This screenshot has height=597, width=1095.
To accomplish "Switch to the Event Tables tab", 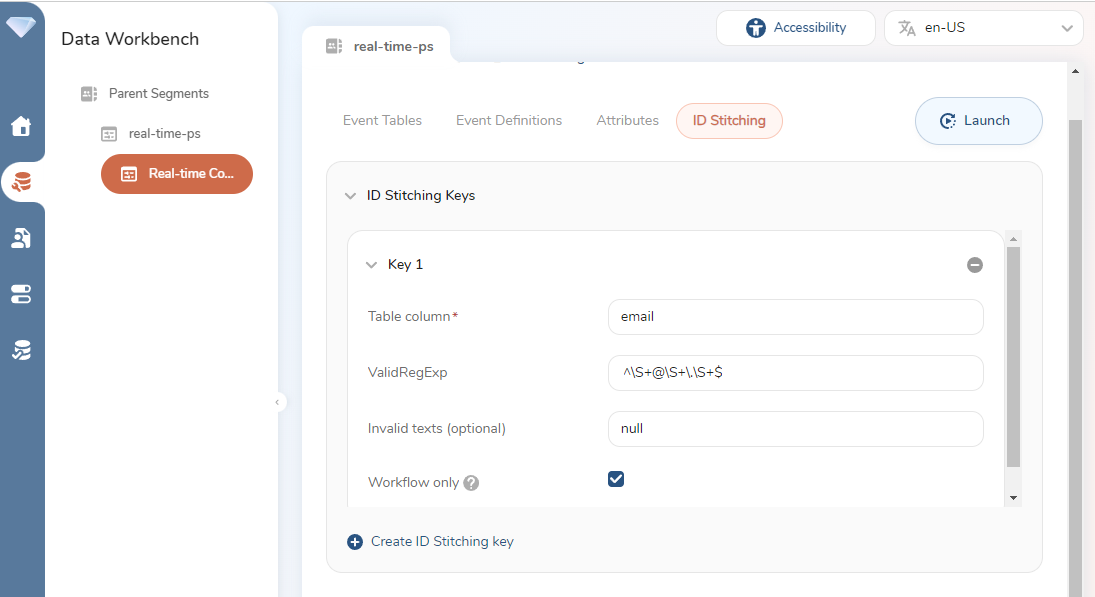I will [382, 121].
